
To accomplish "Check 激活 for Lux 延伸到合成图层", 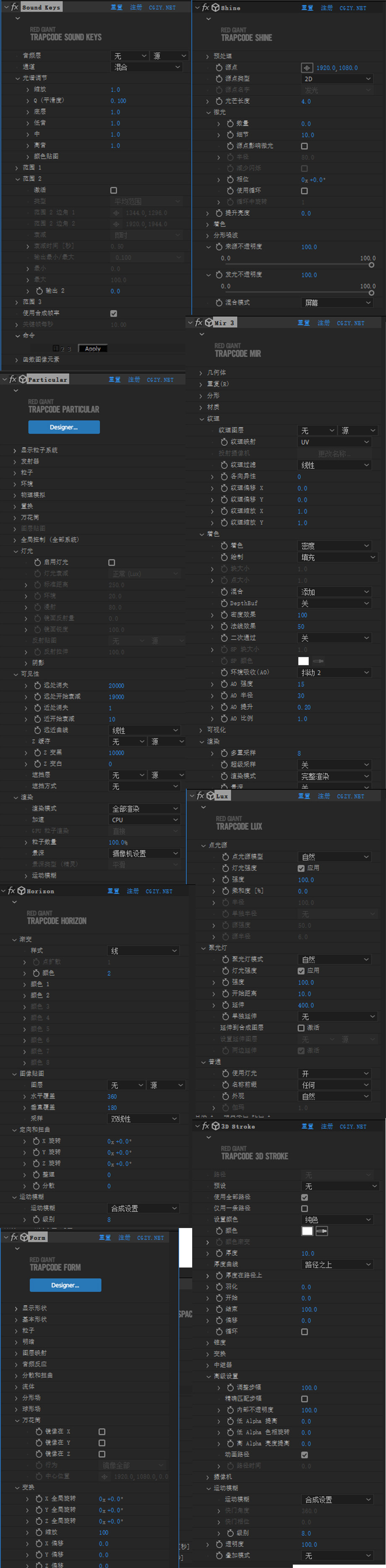I will click(301, 1028).
